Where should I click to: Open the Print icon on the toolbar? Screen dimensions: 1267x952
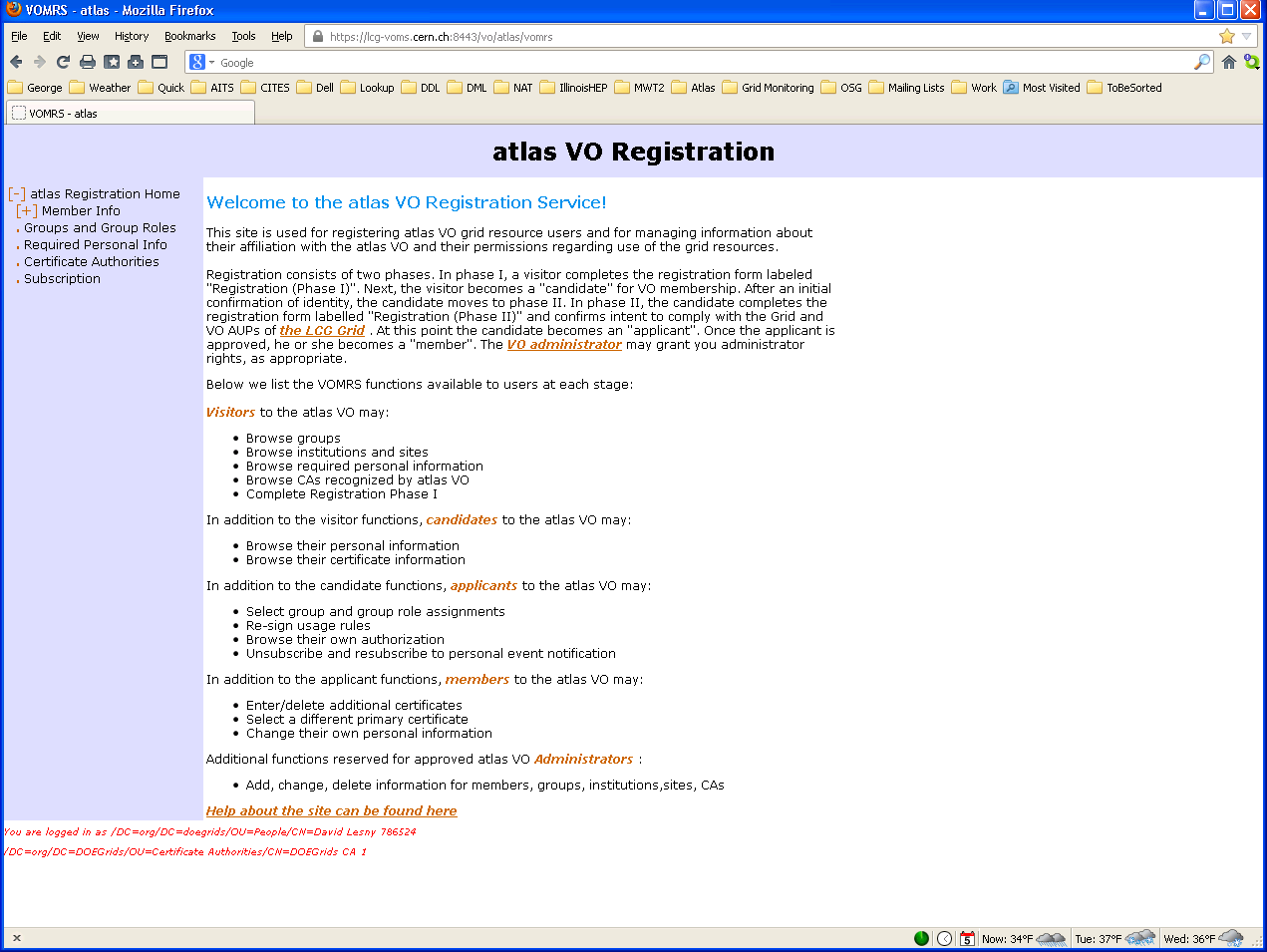coord(88,61)
